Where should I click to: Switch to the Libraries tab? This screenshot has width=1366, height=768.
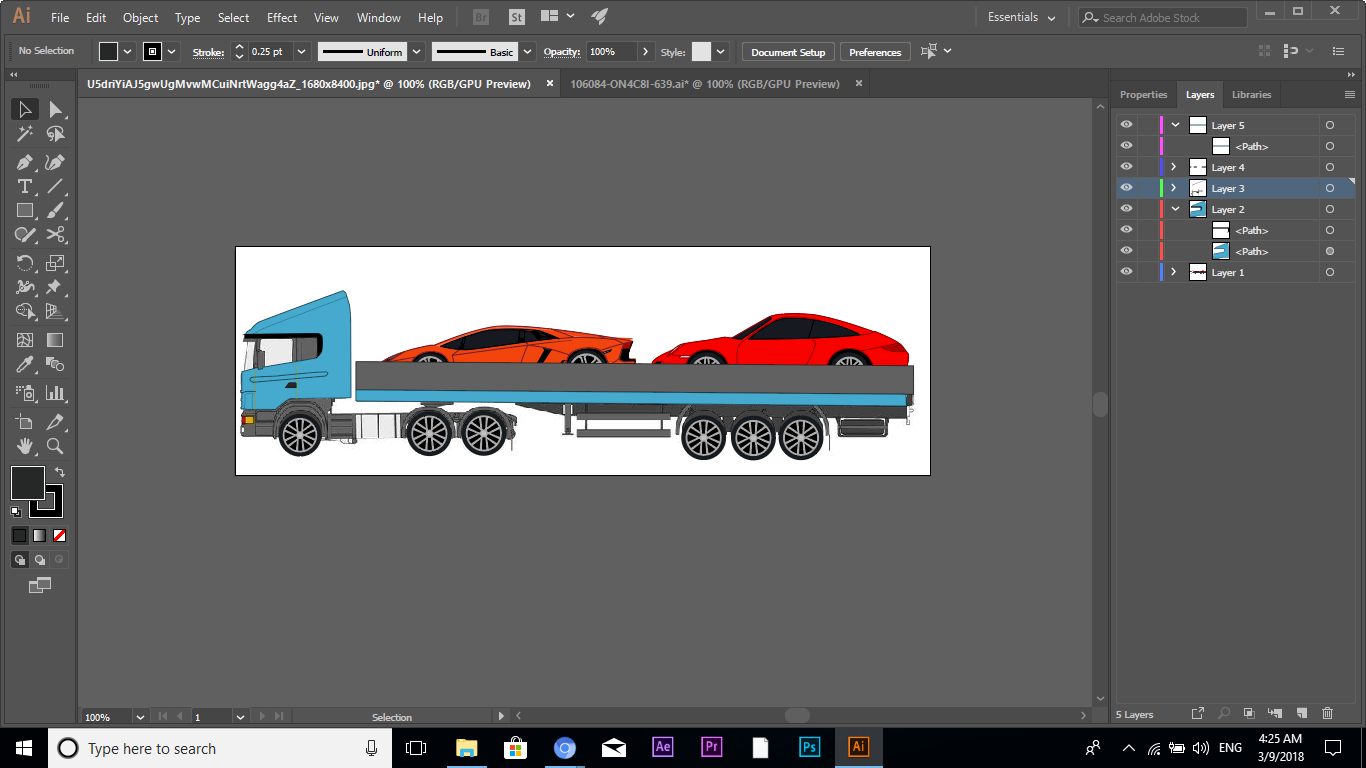click(x=1251, y=95)
